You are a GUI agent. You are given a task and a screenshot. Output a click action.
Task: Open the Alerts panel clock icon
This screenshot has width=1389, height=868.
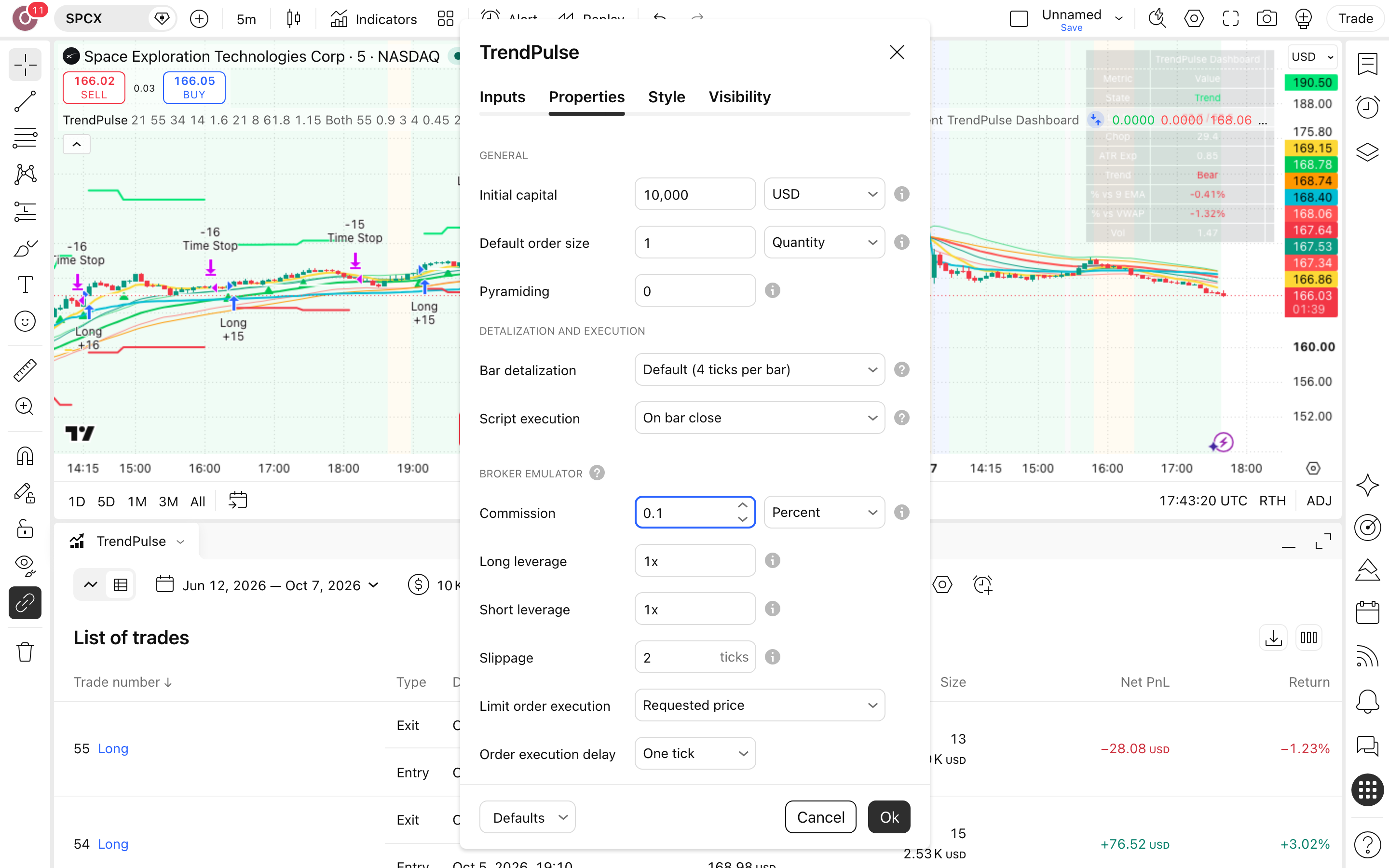1368,107
